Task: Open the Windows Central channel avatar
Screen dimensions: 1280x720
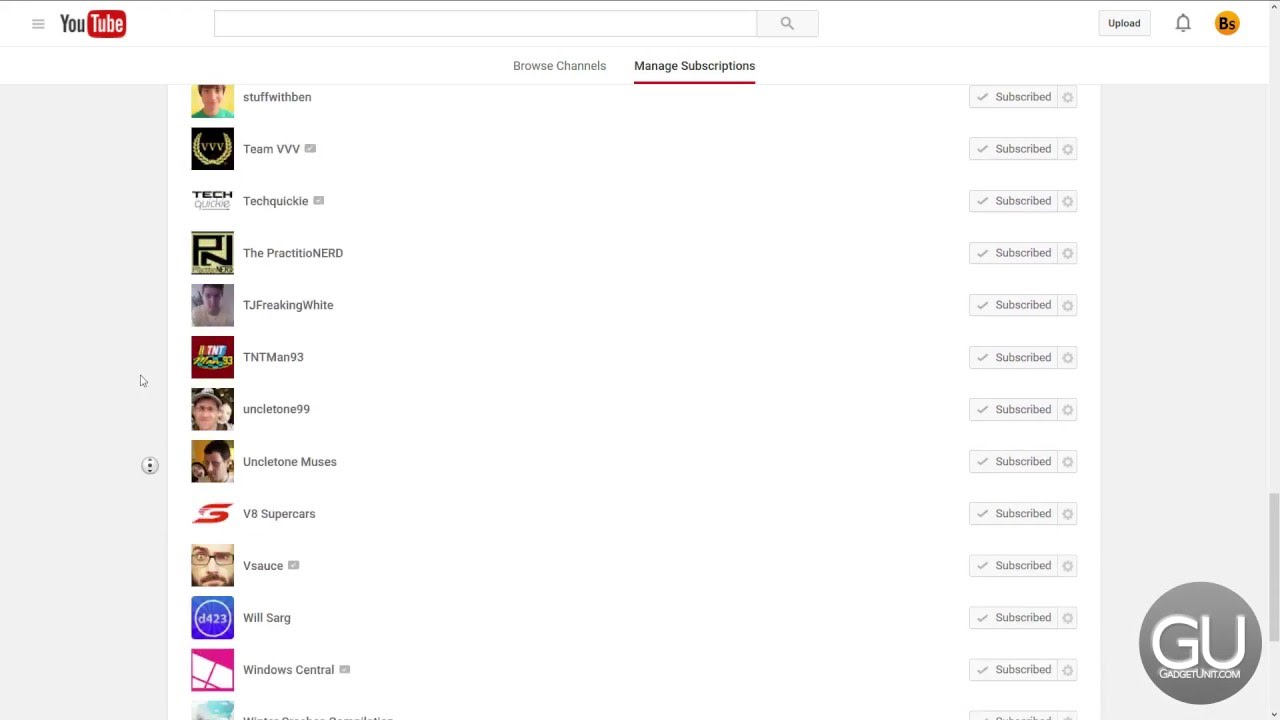Action: coord(212,669)
